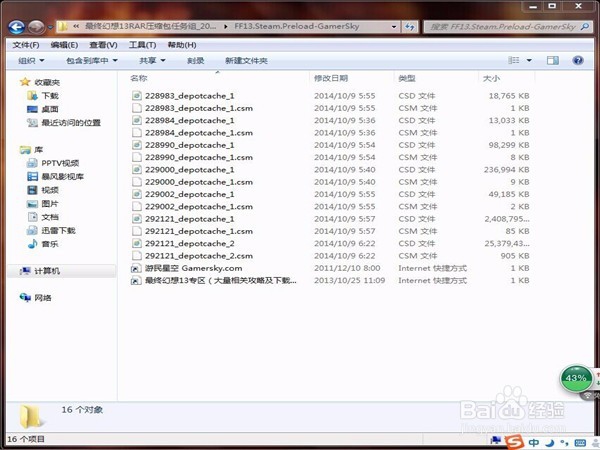Click the Forward navigation arrow

click(x=36, y=27)
